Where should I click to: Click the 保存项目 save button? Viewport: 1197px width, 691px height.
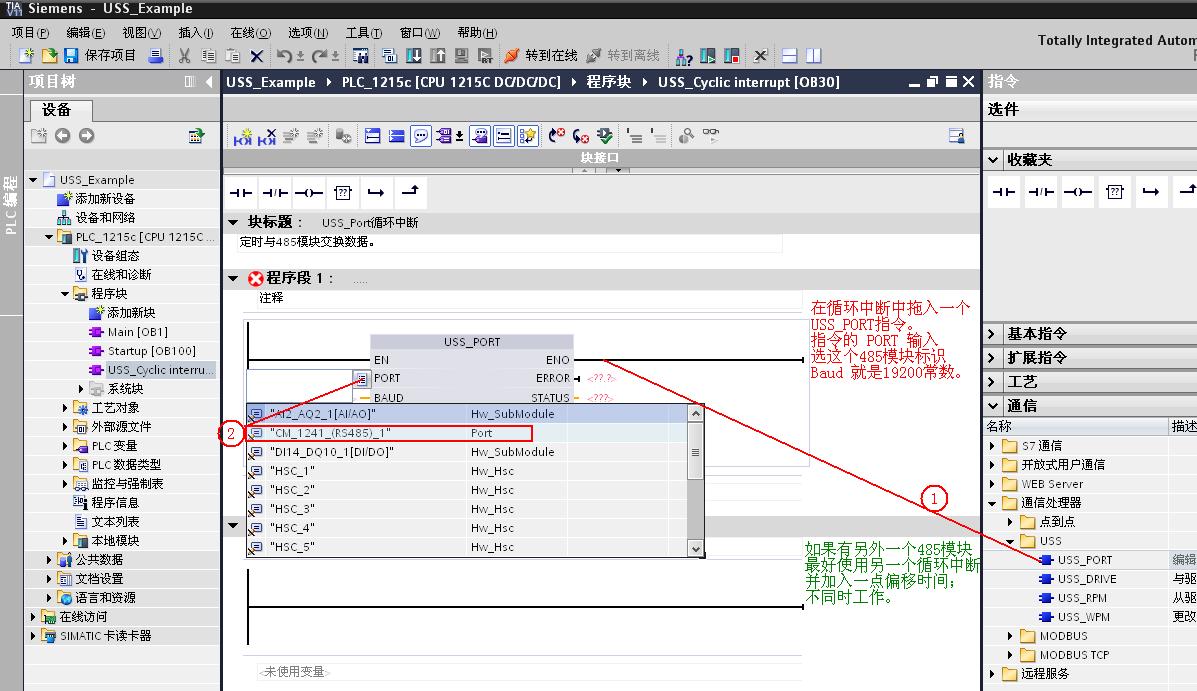(x=99, y=56)
